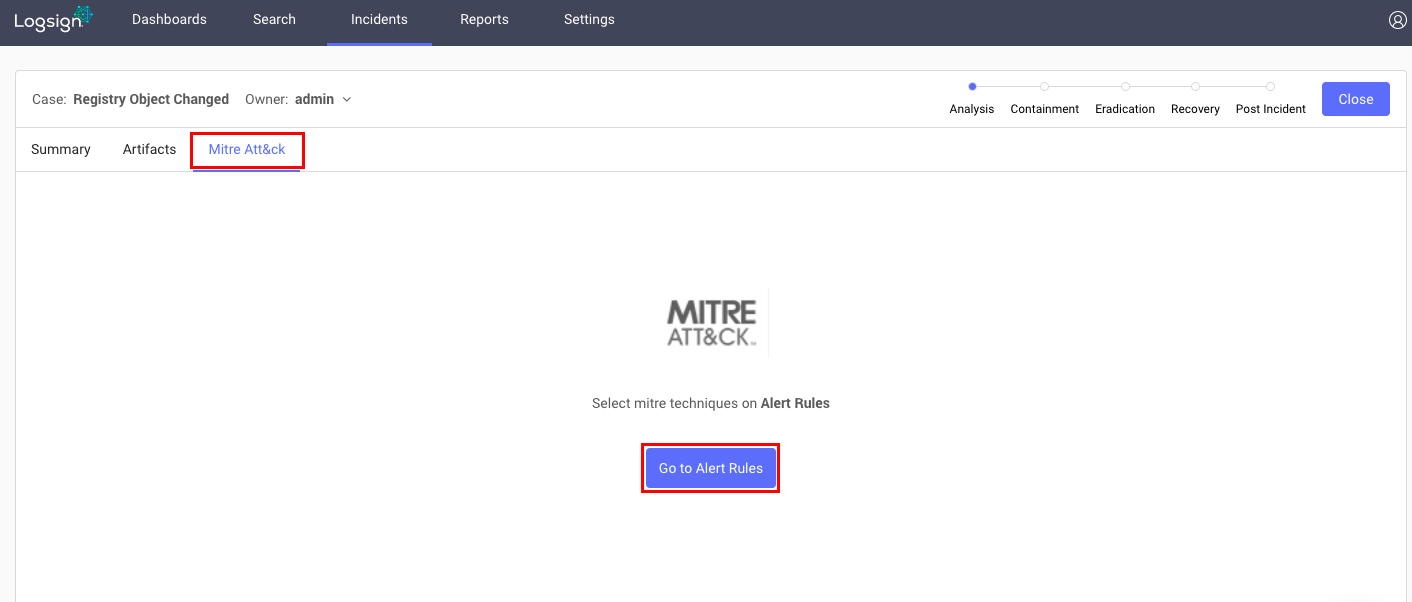The image size is (1412, 602).
Task: Click the Logsign logo
Action: [x=53, y=19]
